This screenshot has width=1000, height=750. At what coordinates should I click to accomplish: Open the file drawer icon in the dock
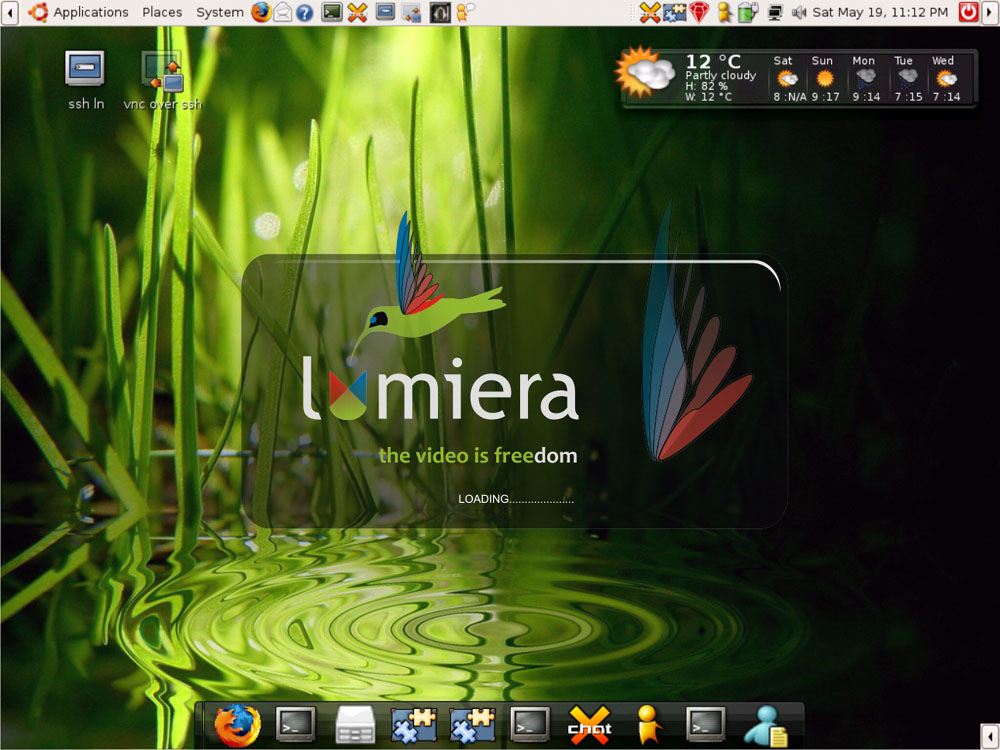(x=354, y=724)
